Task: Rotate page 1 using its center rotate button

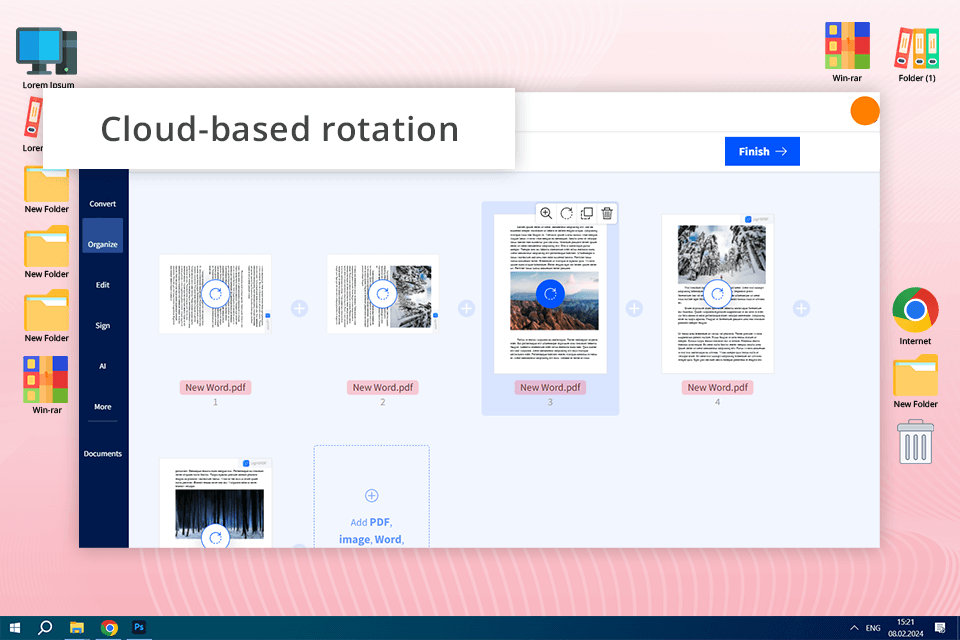Action: point(216,294)
